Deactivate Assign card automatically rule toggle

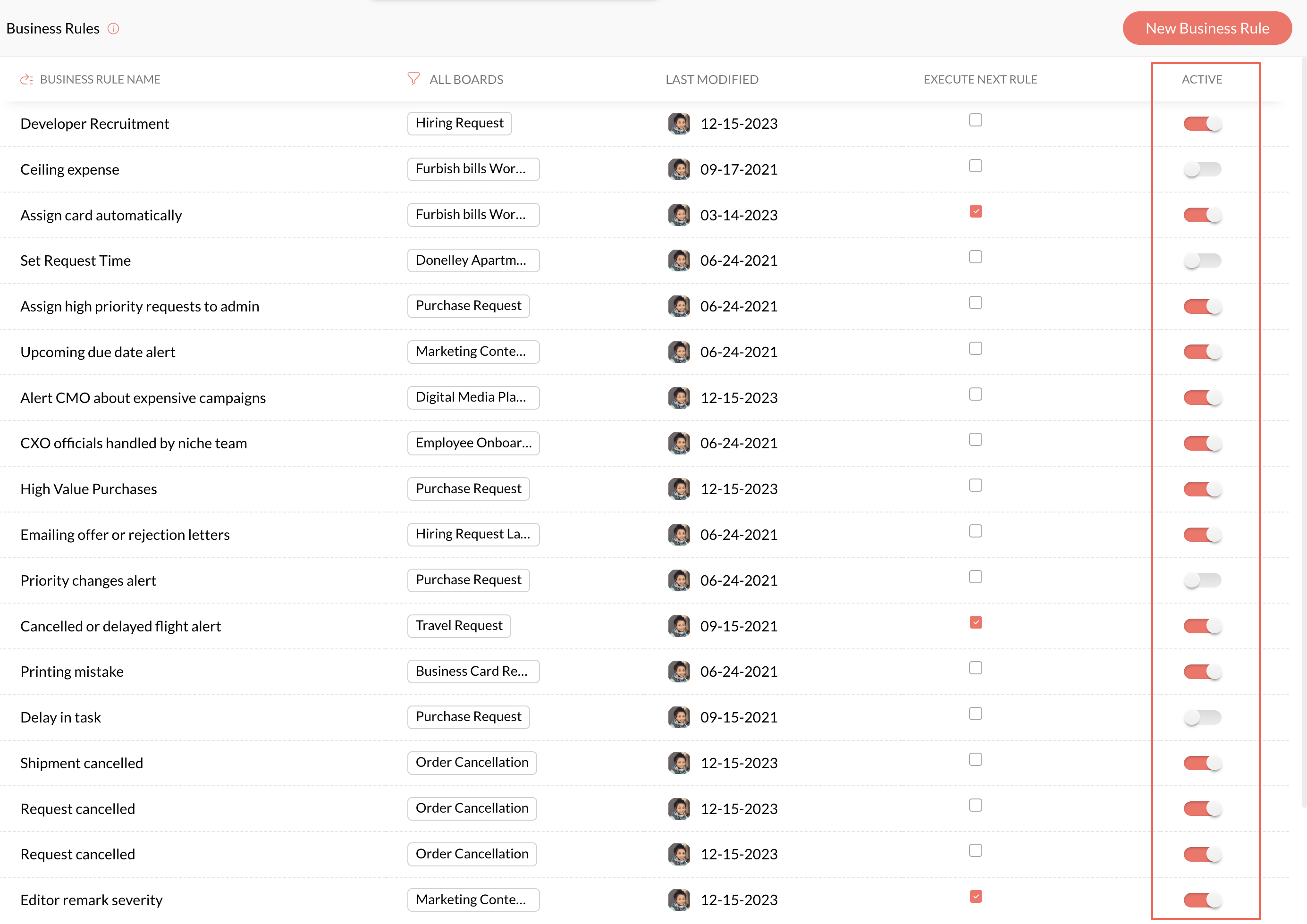pyautogui.click(x=1202, y=215)
